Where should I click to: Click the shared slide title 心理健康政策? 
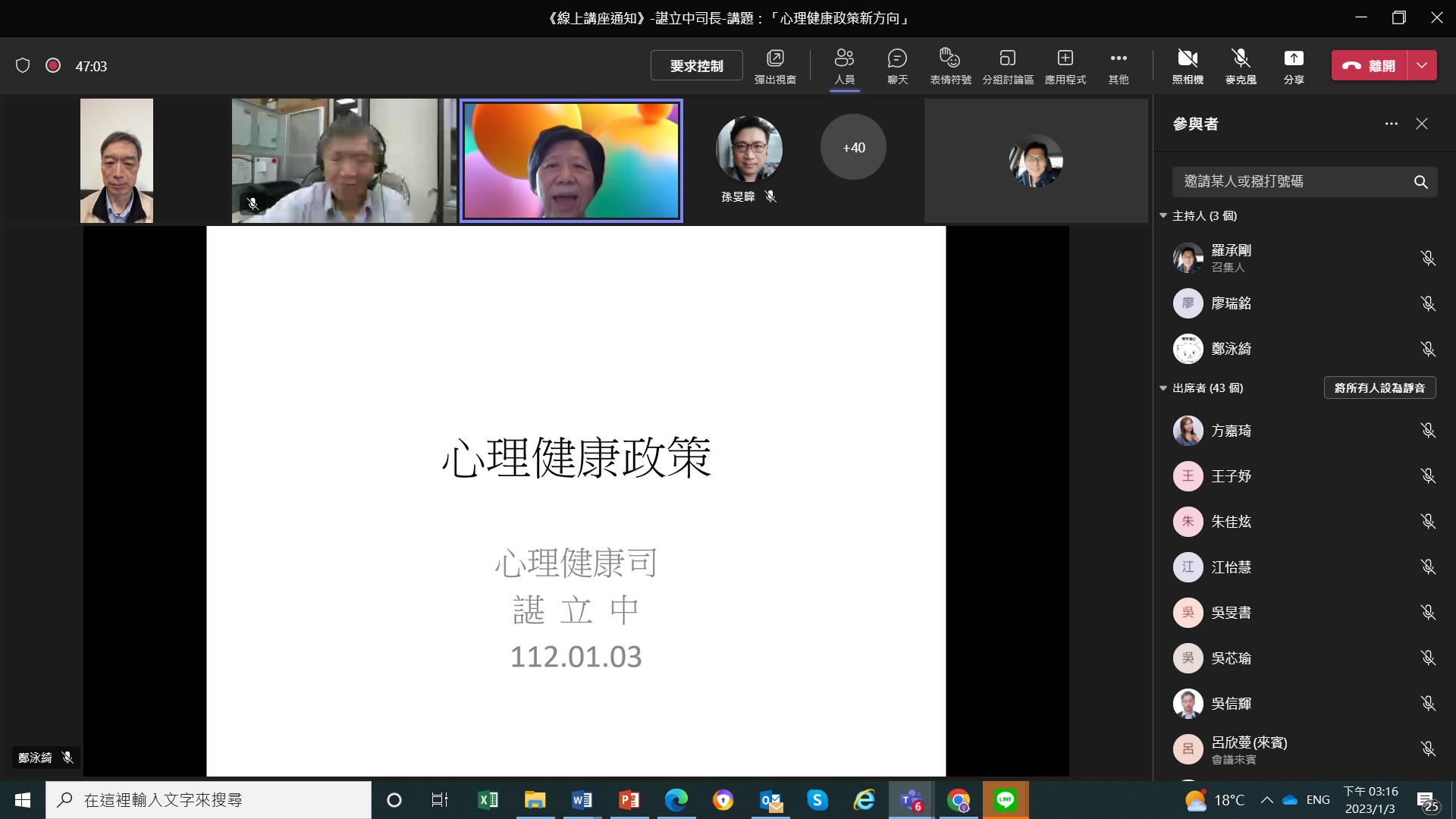point(576,457)
